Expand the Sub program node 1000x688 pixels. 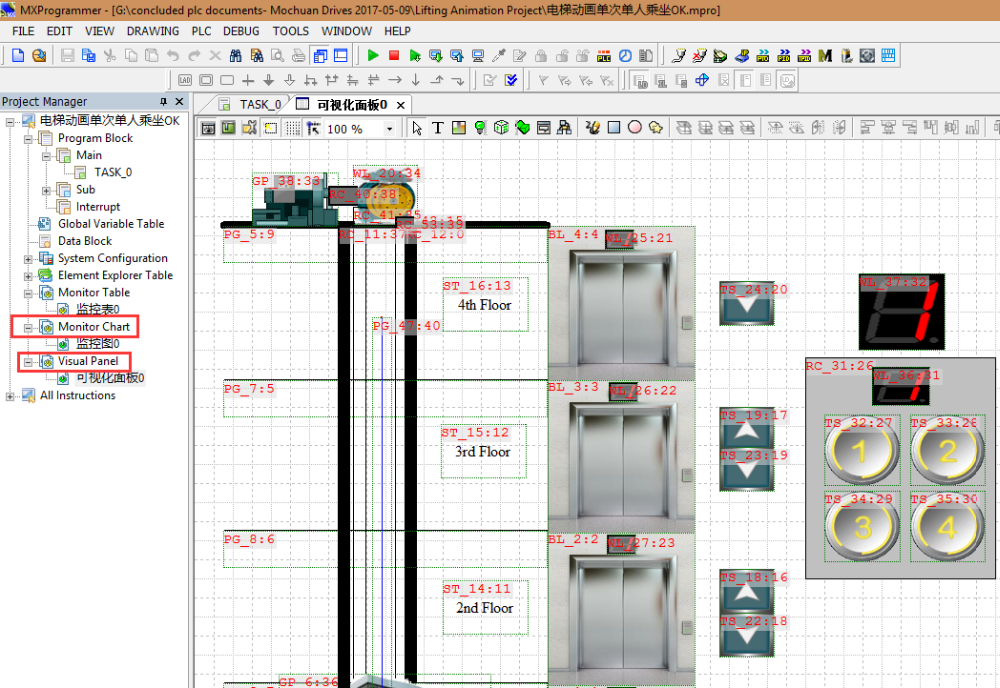(x=47, y=190)
